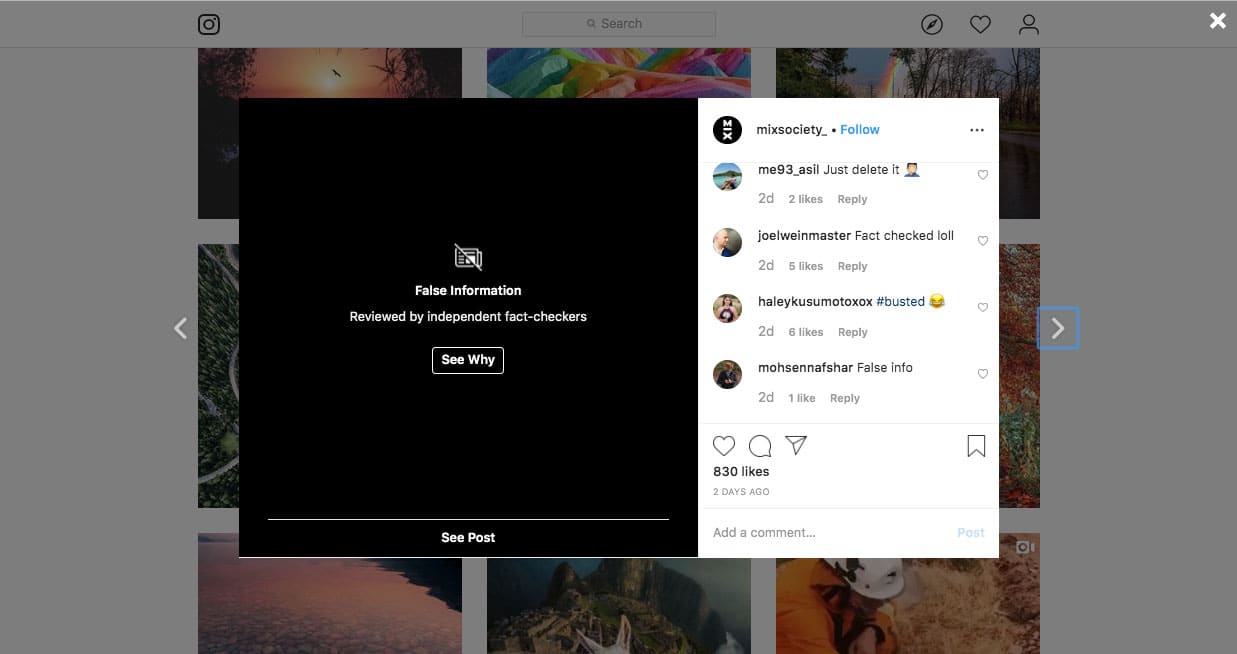Click the Search box in header
Screen dimensions: 1237x654
click(x=619, y=24)
